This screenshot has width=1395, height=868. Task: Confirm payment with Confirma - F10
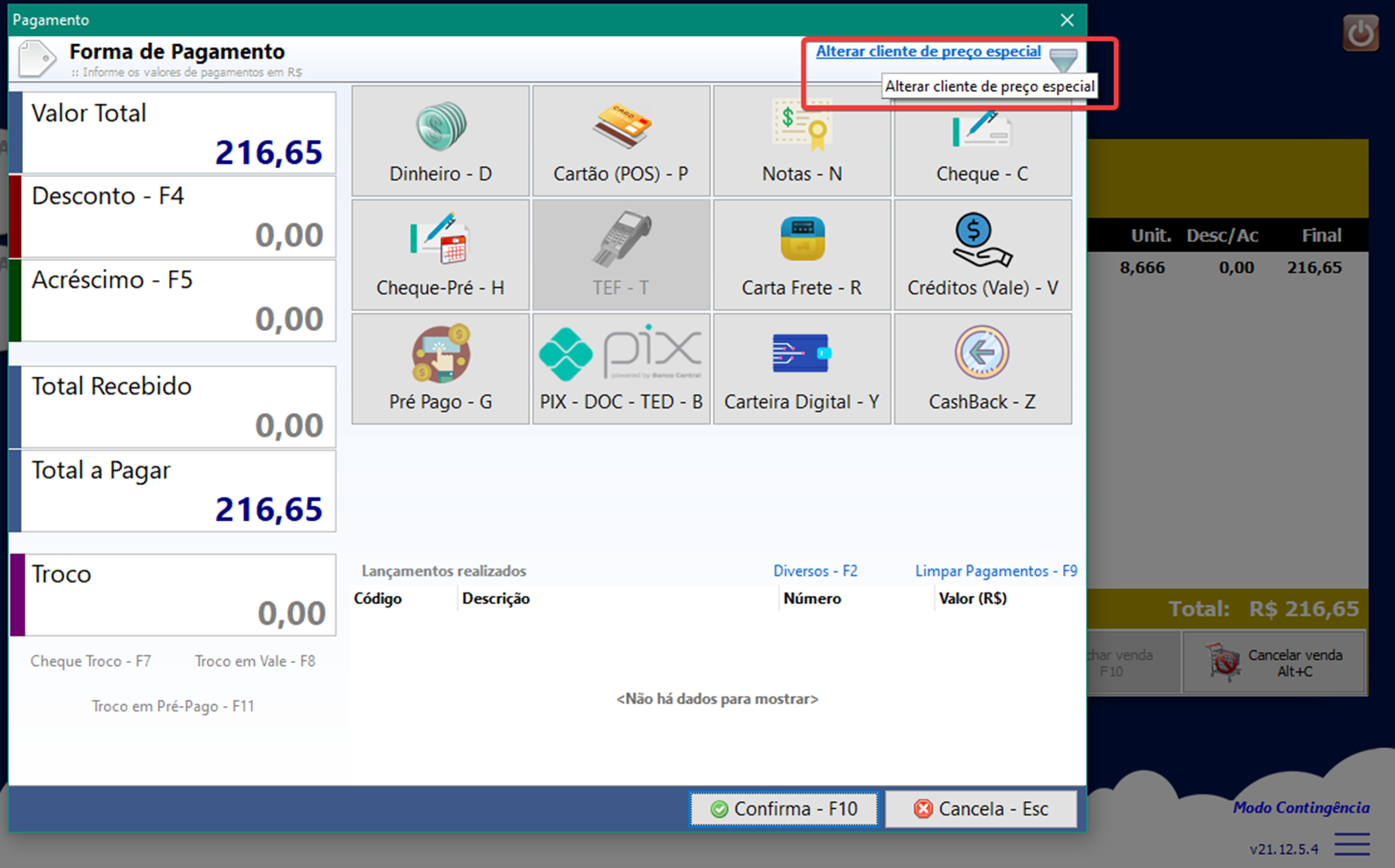[x=784, y=809]
